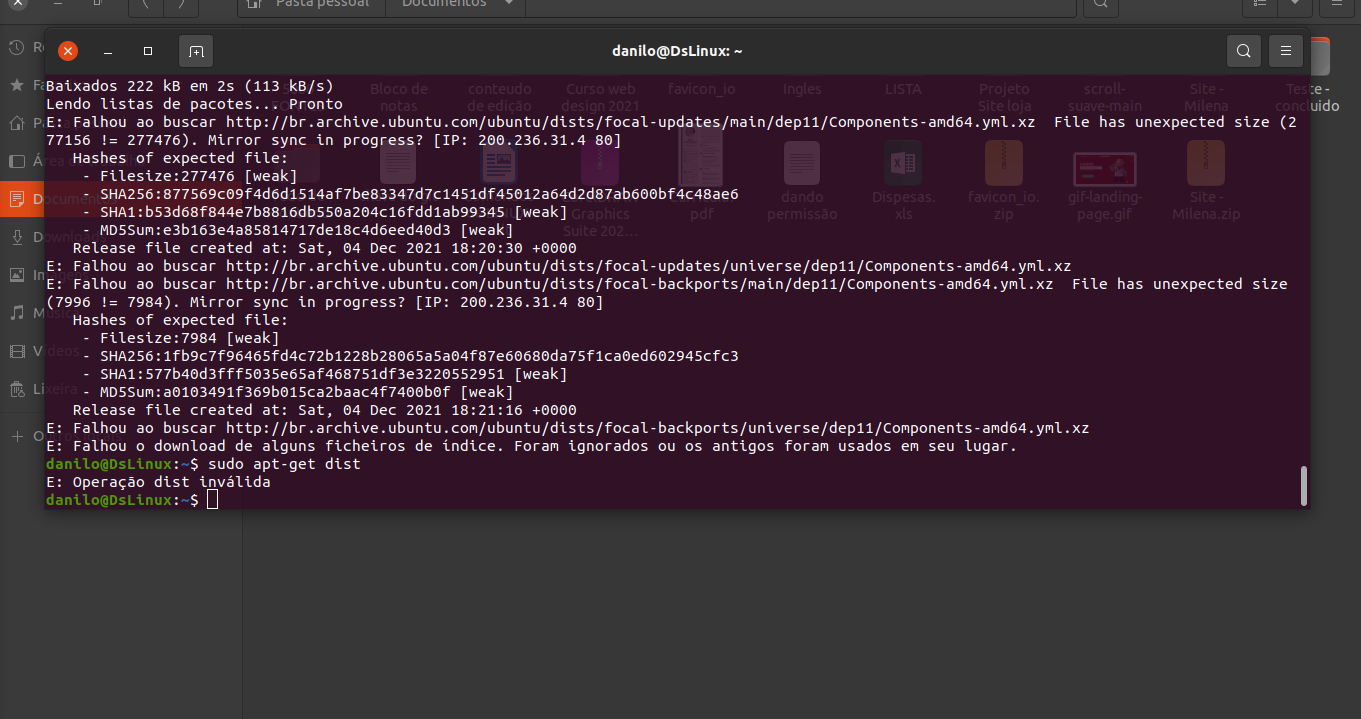This screenshot has width=1361, height=719.
Task: Click the terminal title danilo@DsLinux: ~
Action: 677,51
